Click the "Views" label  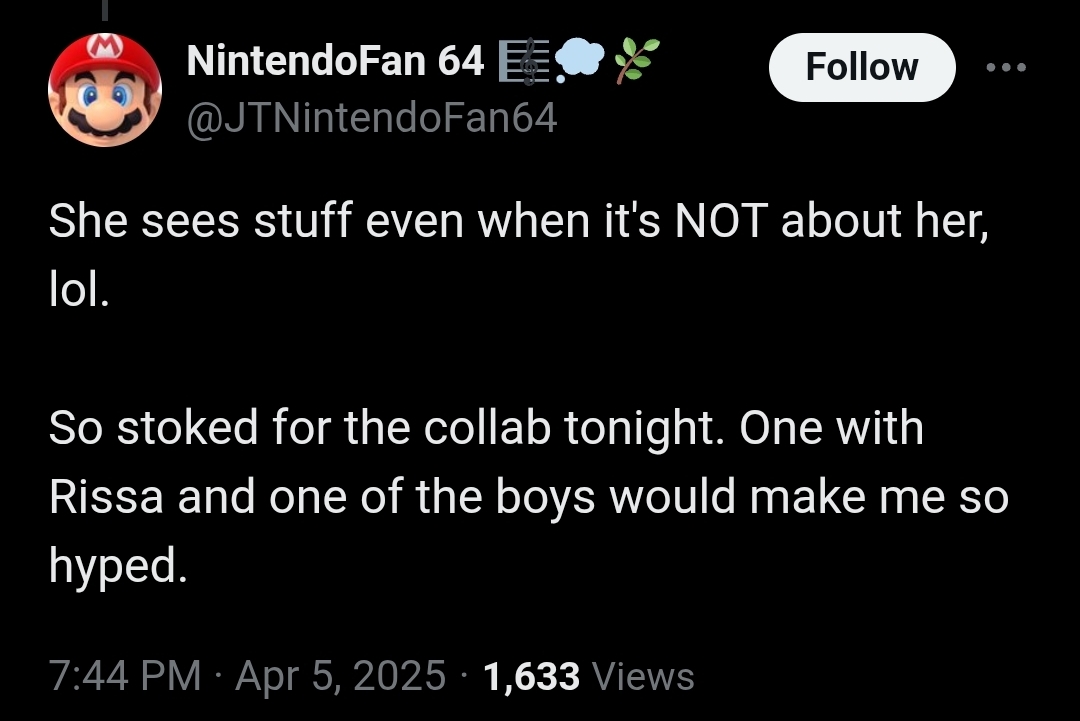click(643, 676)
